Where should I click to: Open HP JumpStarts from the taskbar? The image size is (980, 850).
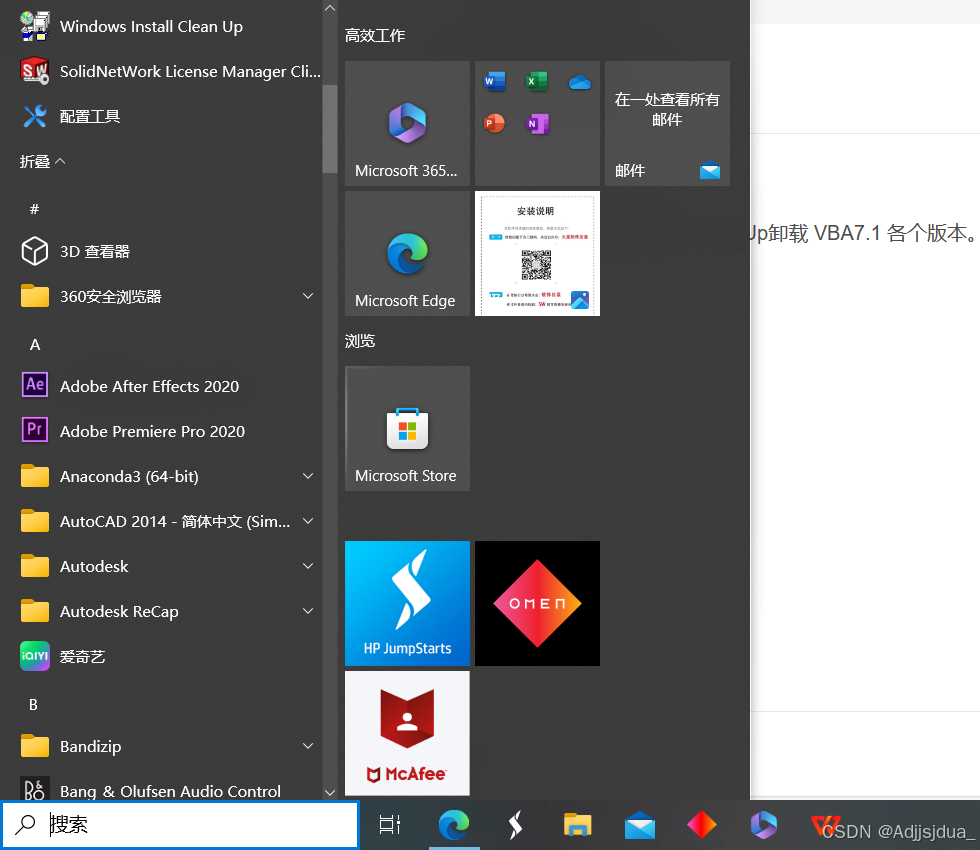pos(516,825)
